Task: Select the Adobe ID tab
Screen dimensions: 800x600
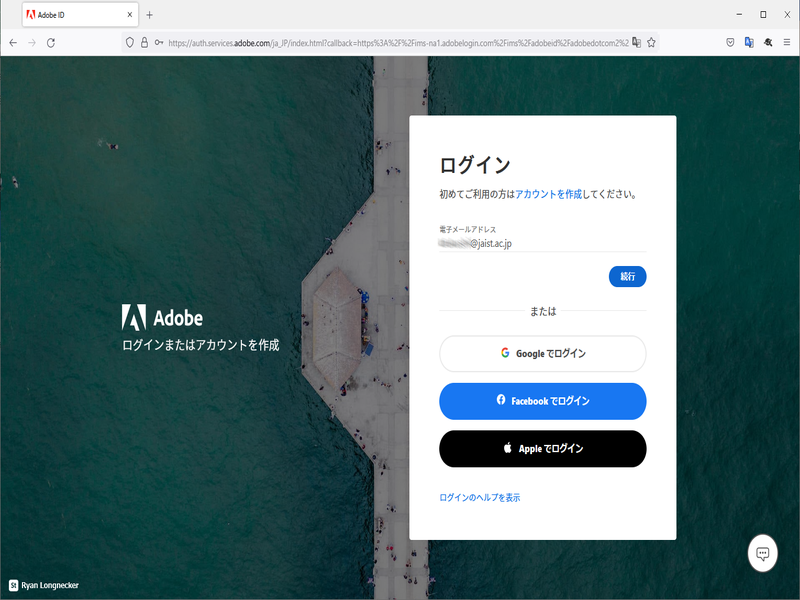Action: [70, 15]
